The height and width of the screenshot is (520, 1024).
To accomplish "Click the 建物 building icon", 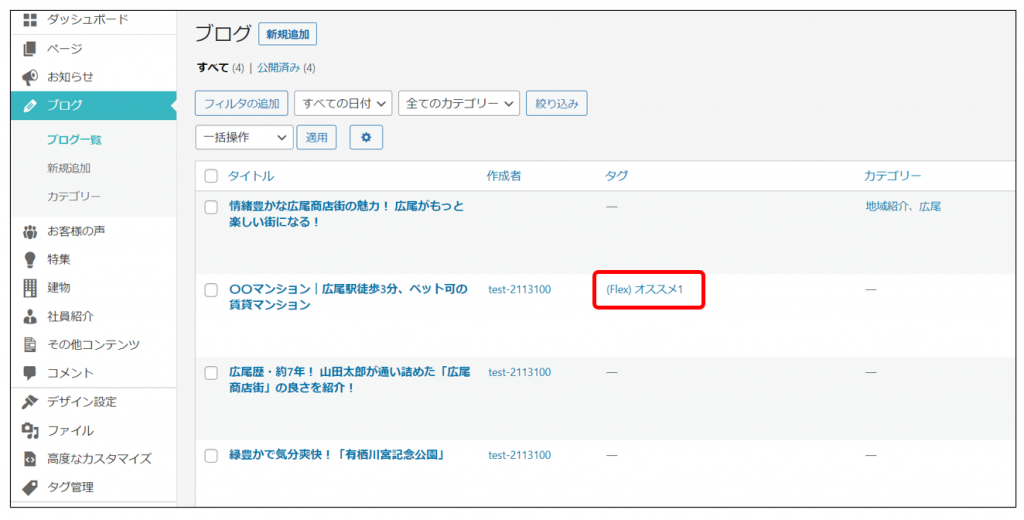I will coord(30,288).
